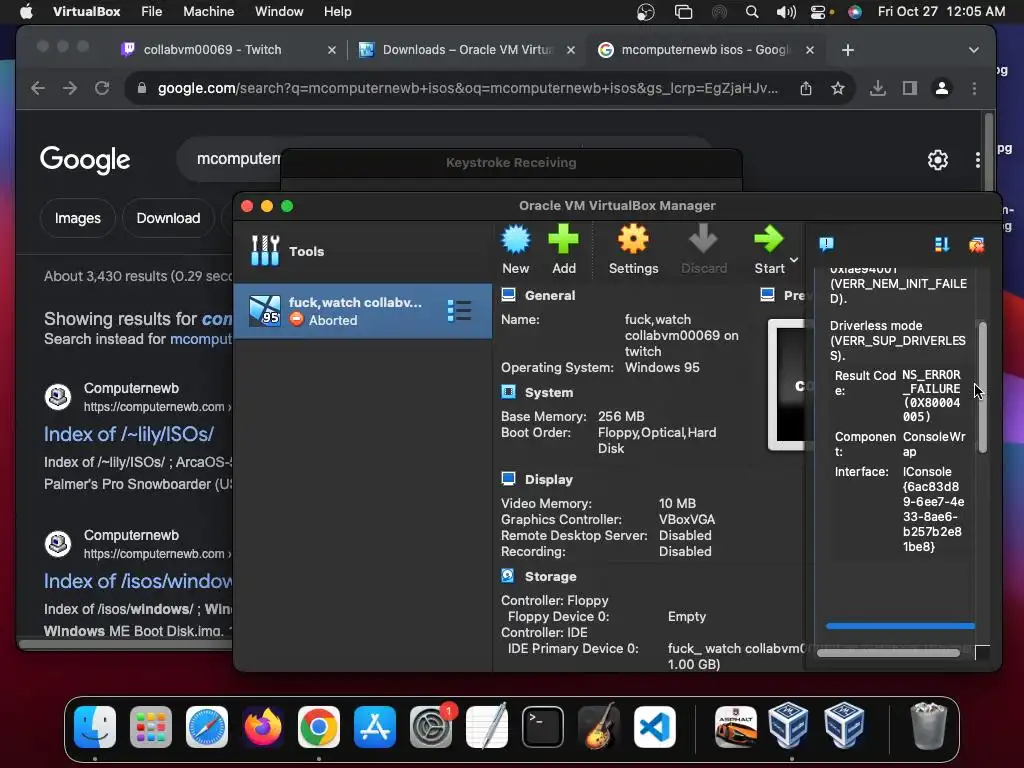1024x768 pixels.
Task: Click the sort notifications icon
Action: [x=942, y=244]
